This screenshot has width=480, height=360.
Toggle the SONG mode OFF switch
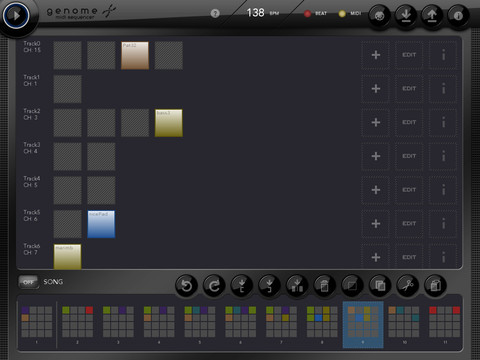click(28, 282)
